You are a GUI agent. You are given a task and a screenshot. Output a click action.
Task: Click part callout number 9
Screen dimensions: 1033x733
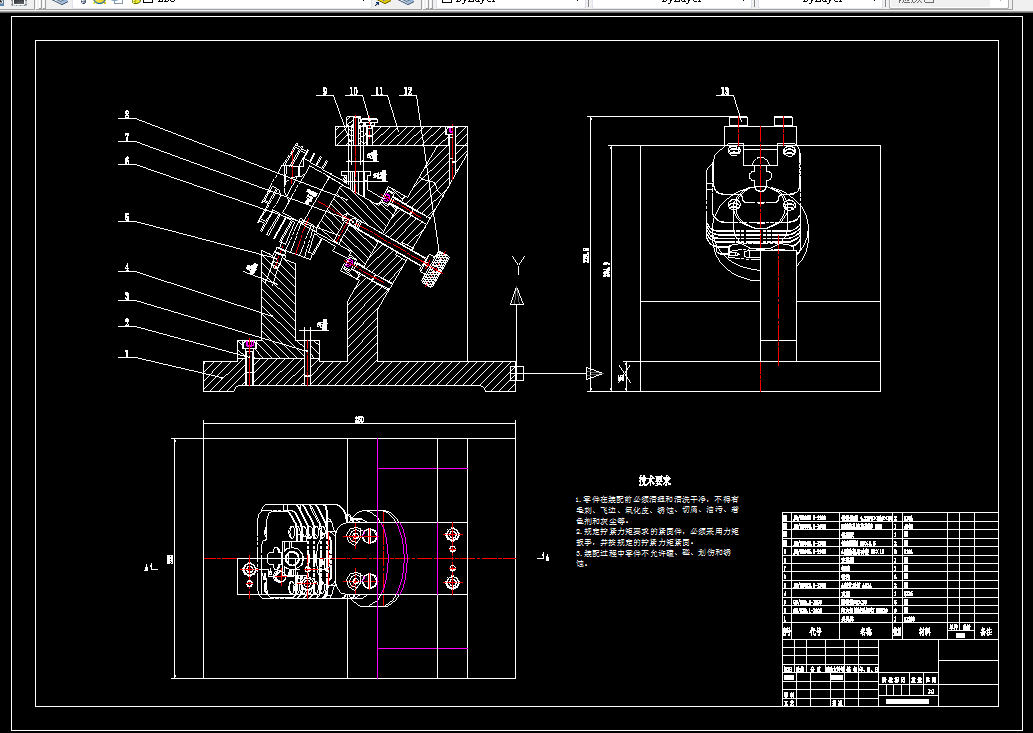click(325, 92)
